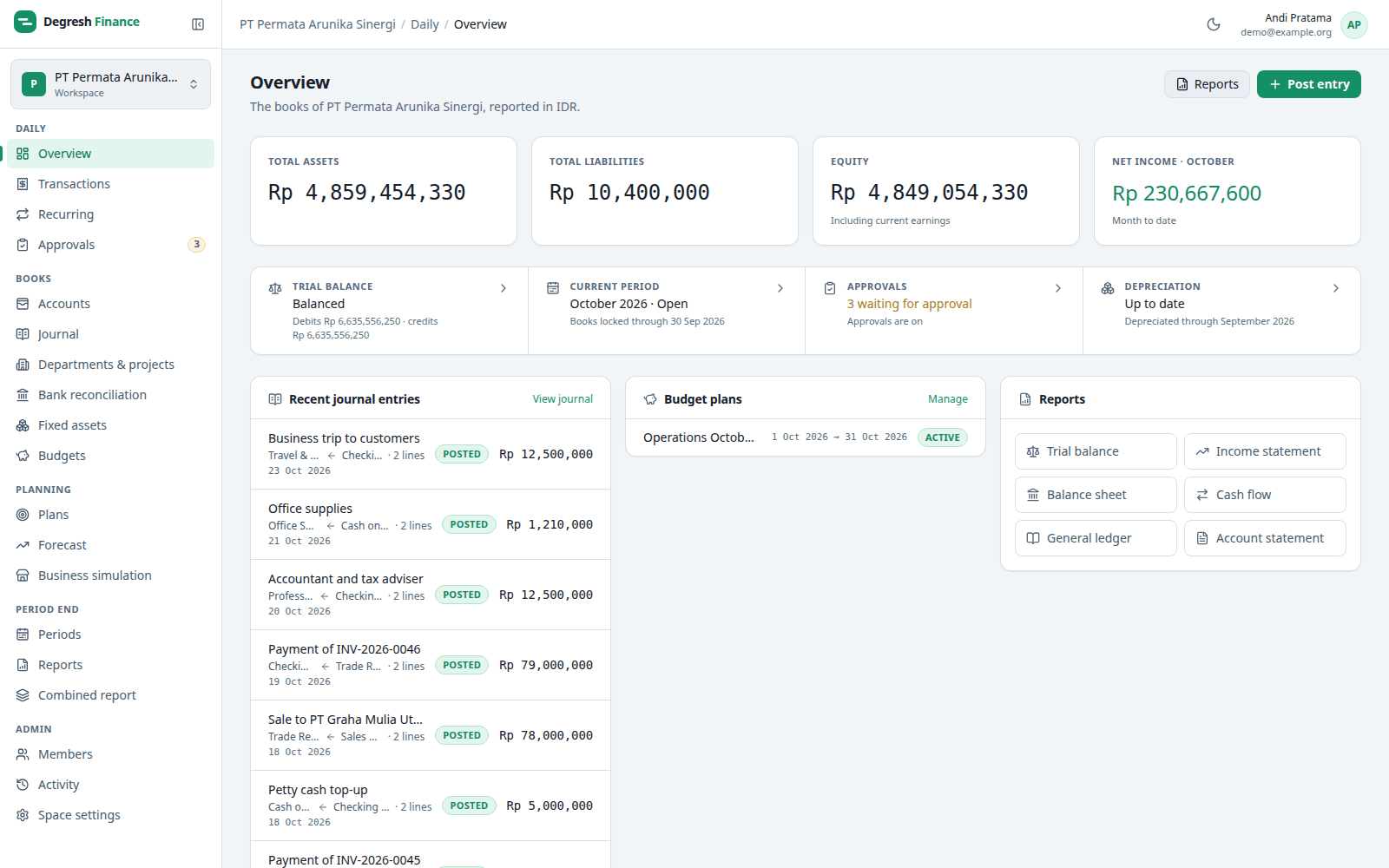Open the Operations October budget plan row
Screen dimensions: 1389x868
pos(806,437)
